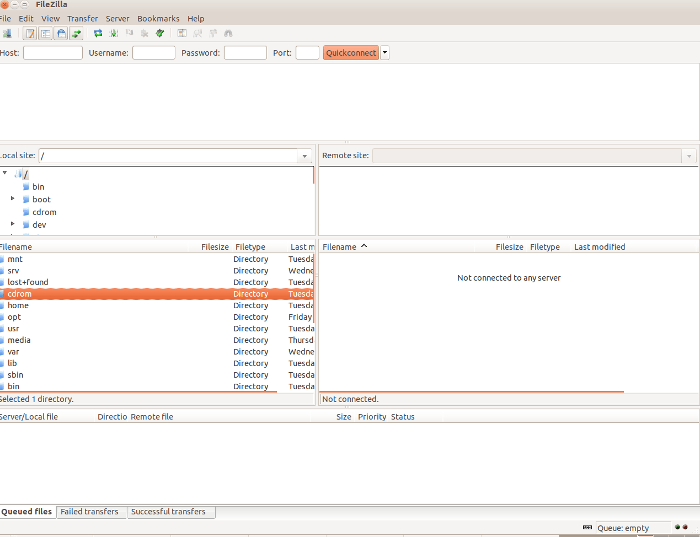Click the Disconnect from server icon

click(145, 33)
